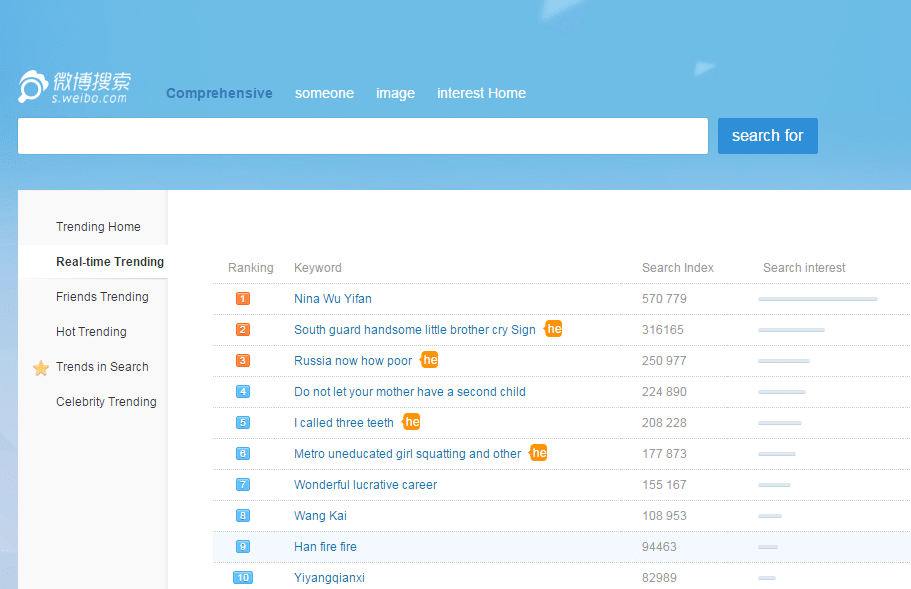Click the star icon beside Trends in Search
Screen dimensions: 911x589
pos(41,368)
